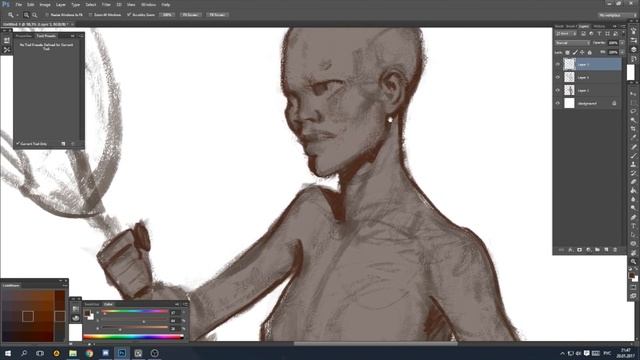Screen dimensions: 640x360
Task: Select the Crop tool
Action: tap(633, 129)
